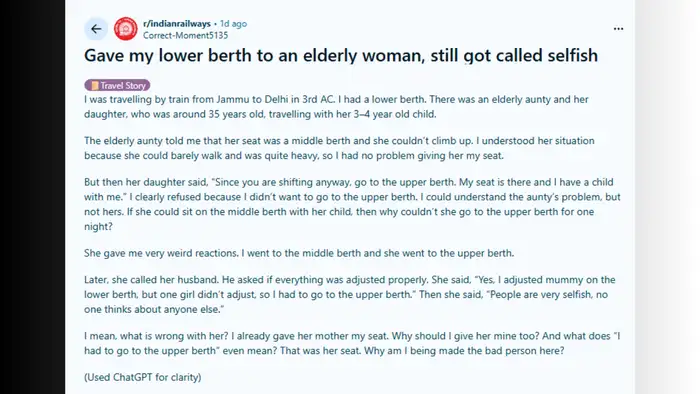Screen dimensions: 700x394
Task: Go back using the left arrow button
Action: [x=96, y=29]
